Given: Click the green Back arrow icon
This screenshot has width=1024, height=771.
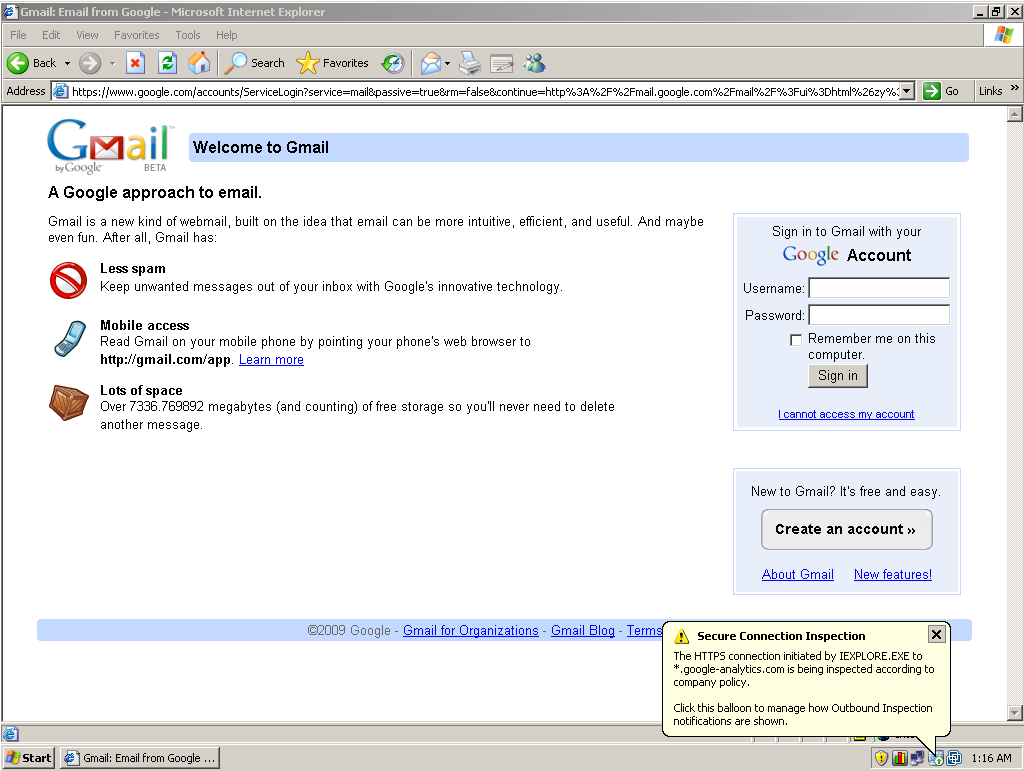Looking at the screenshot, I should tap(18, 63).
